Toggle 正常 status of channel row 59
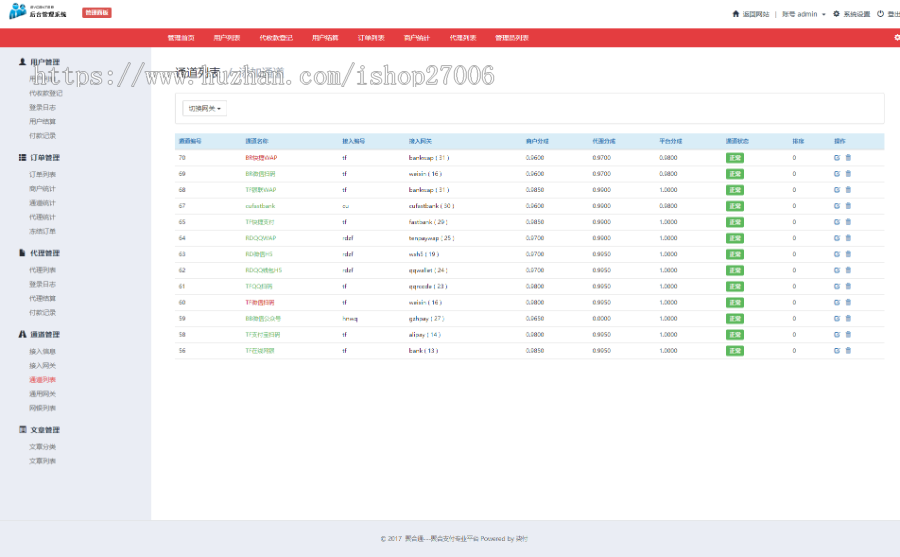The height and width of the screenshot is (557, 900). [x=735, y=319]
